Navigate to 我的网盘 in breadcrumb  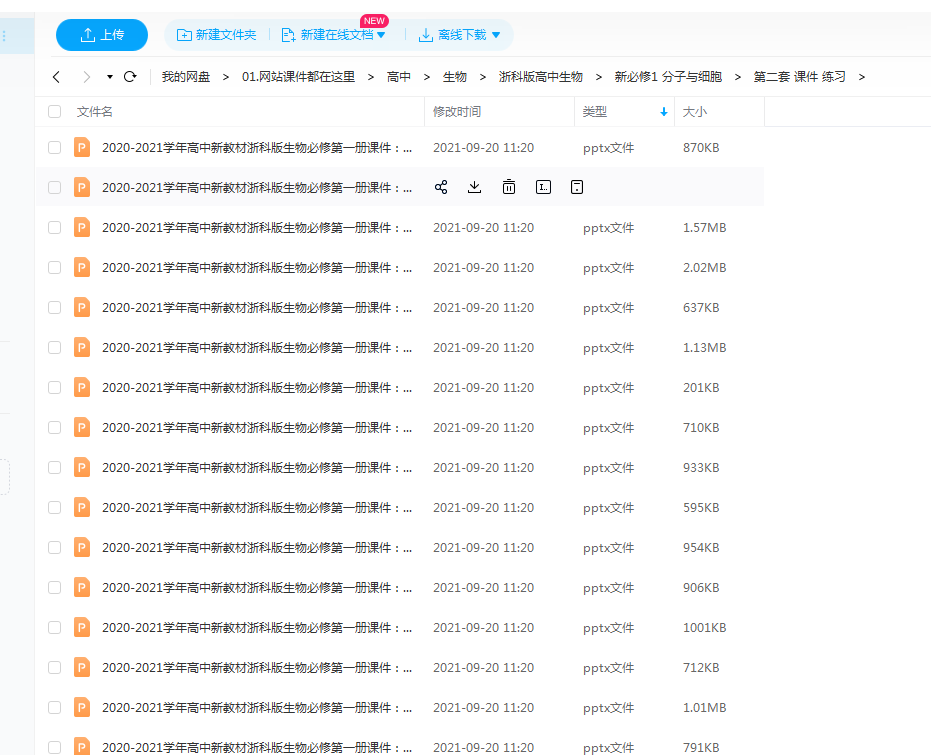pos(186,77)
